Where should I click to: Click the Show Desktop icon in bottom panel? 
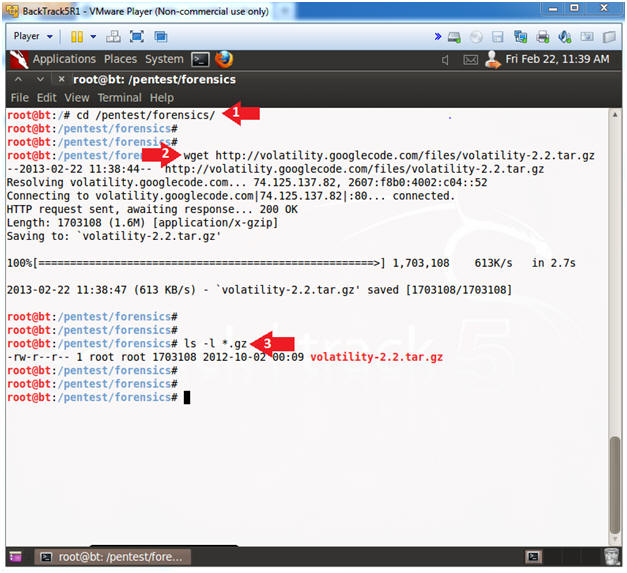pyautogui.click(x=15, y=557)
